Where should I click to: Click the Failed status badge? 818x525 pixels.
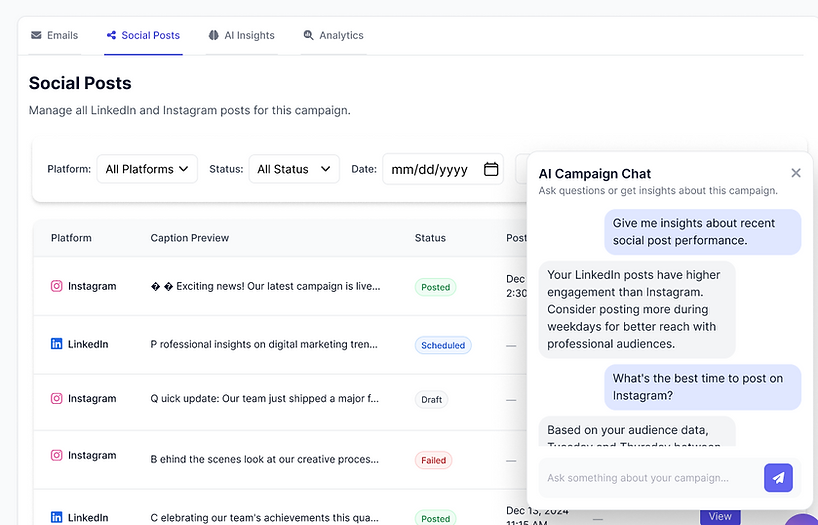434,460
